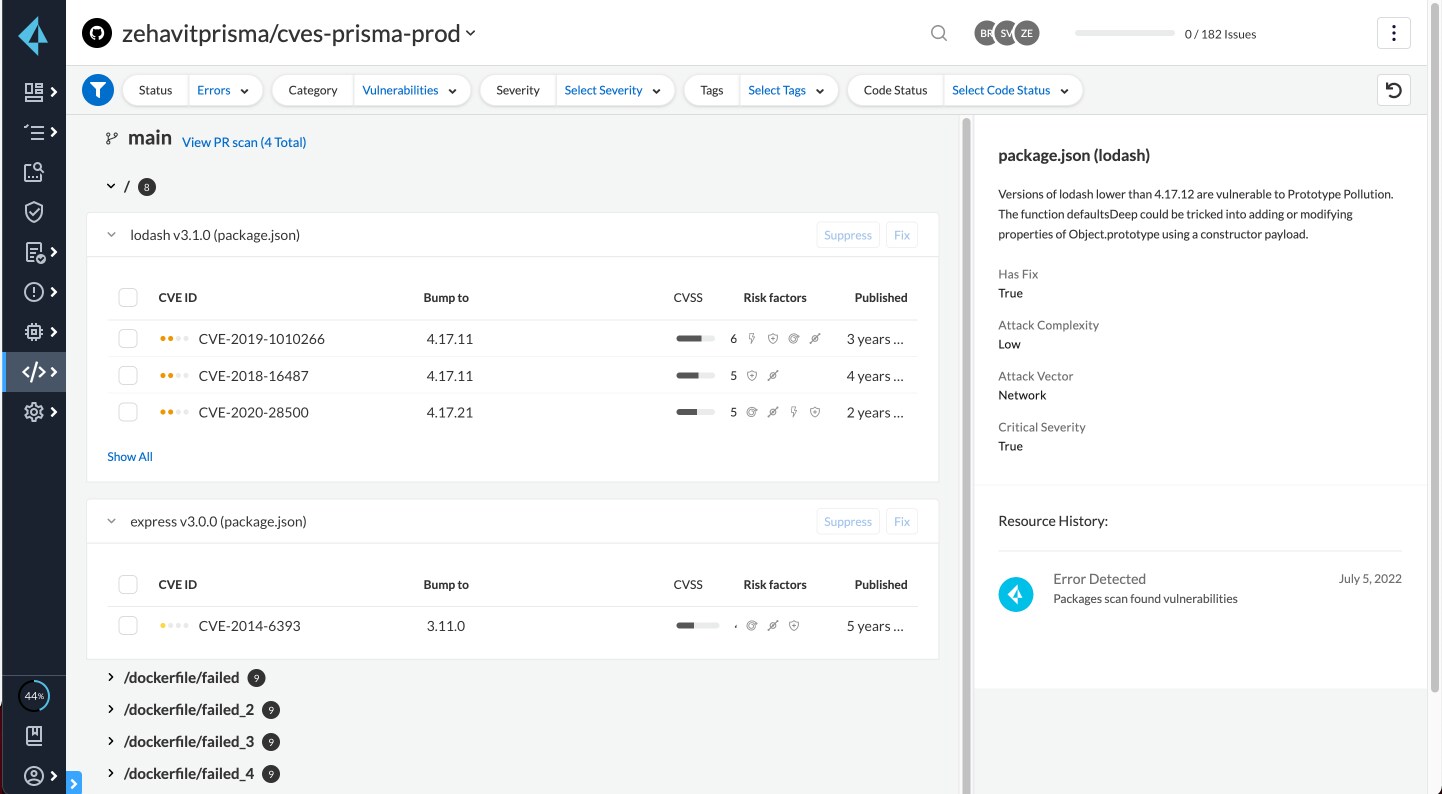Open the Select Severity dropdown
This screenshot has height=794, width=1442.
point(612,90)
